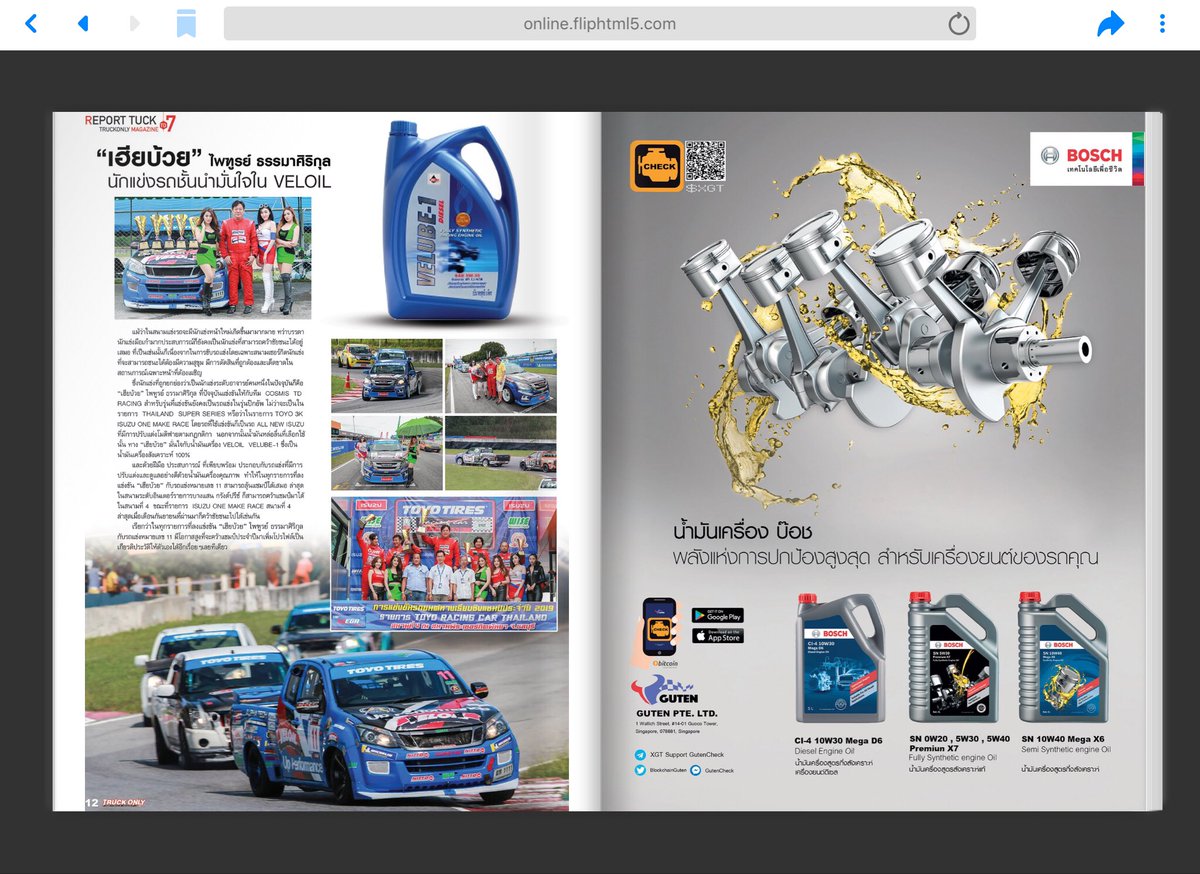The height and width of the screenshot is (874, 1200).
Task: Open the podium photo with Toyo Tires banner
Action: tap(444, 563)
